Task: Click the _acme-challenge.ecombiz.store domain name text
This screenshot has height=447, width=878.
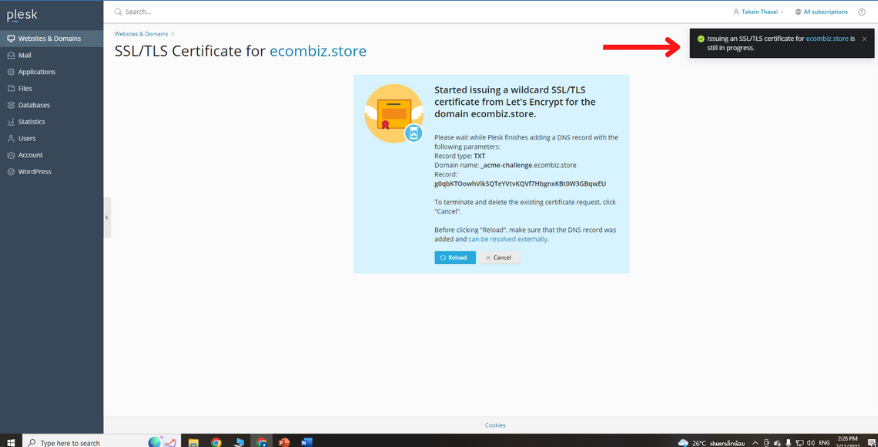Action: tap(528, 165)
